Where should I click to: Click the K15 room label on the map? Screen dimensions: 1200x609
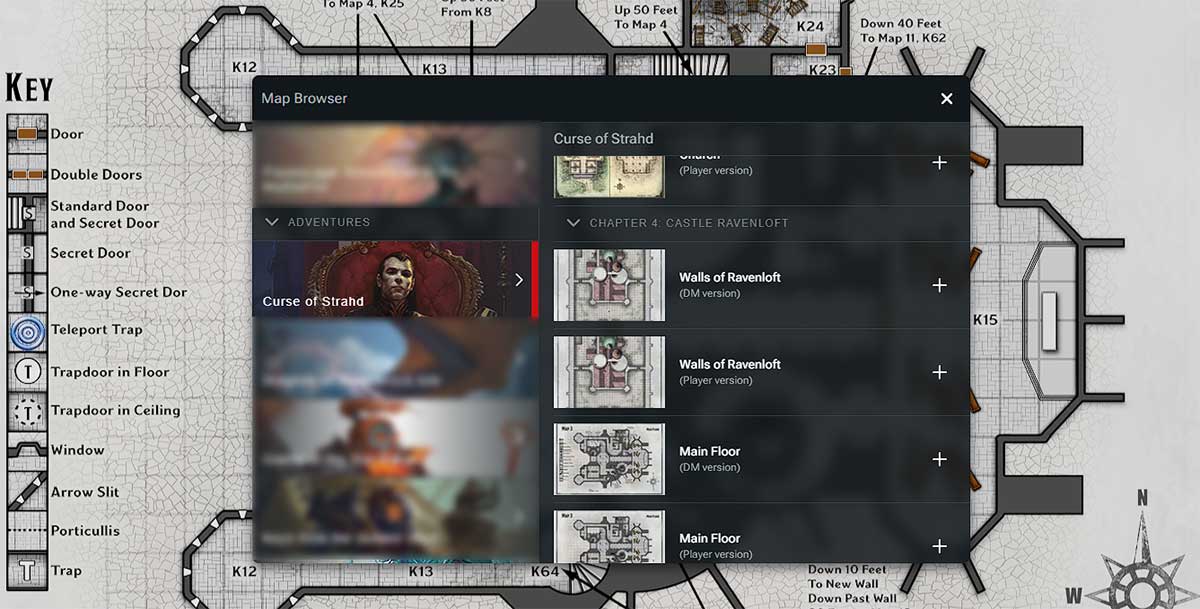point(985,320)
